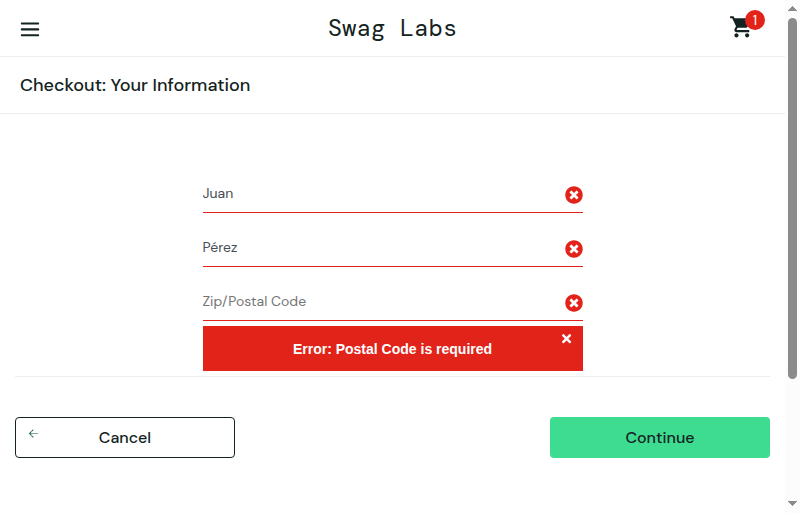Screen dimensions: 800x513
Task: Click the Swag Labs logo text
Action: tap(392, 29)
